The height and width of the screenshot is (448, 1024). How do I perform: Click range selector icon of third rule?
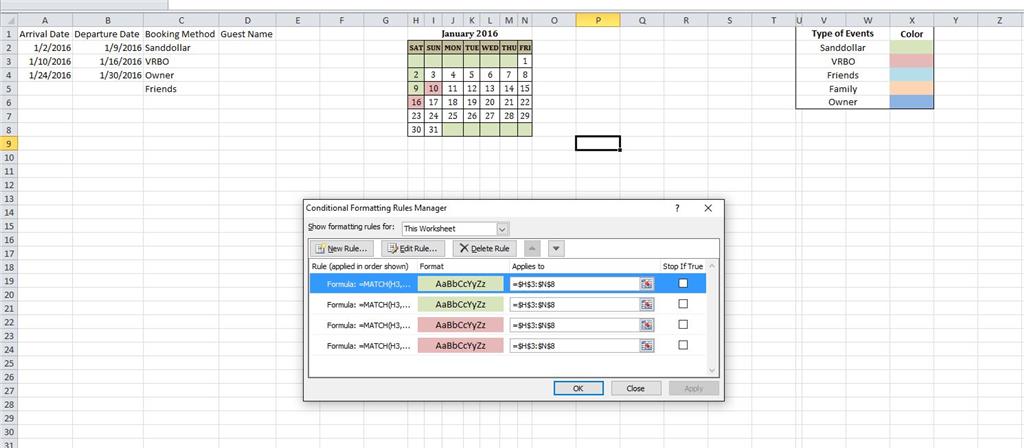point(647,325)
